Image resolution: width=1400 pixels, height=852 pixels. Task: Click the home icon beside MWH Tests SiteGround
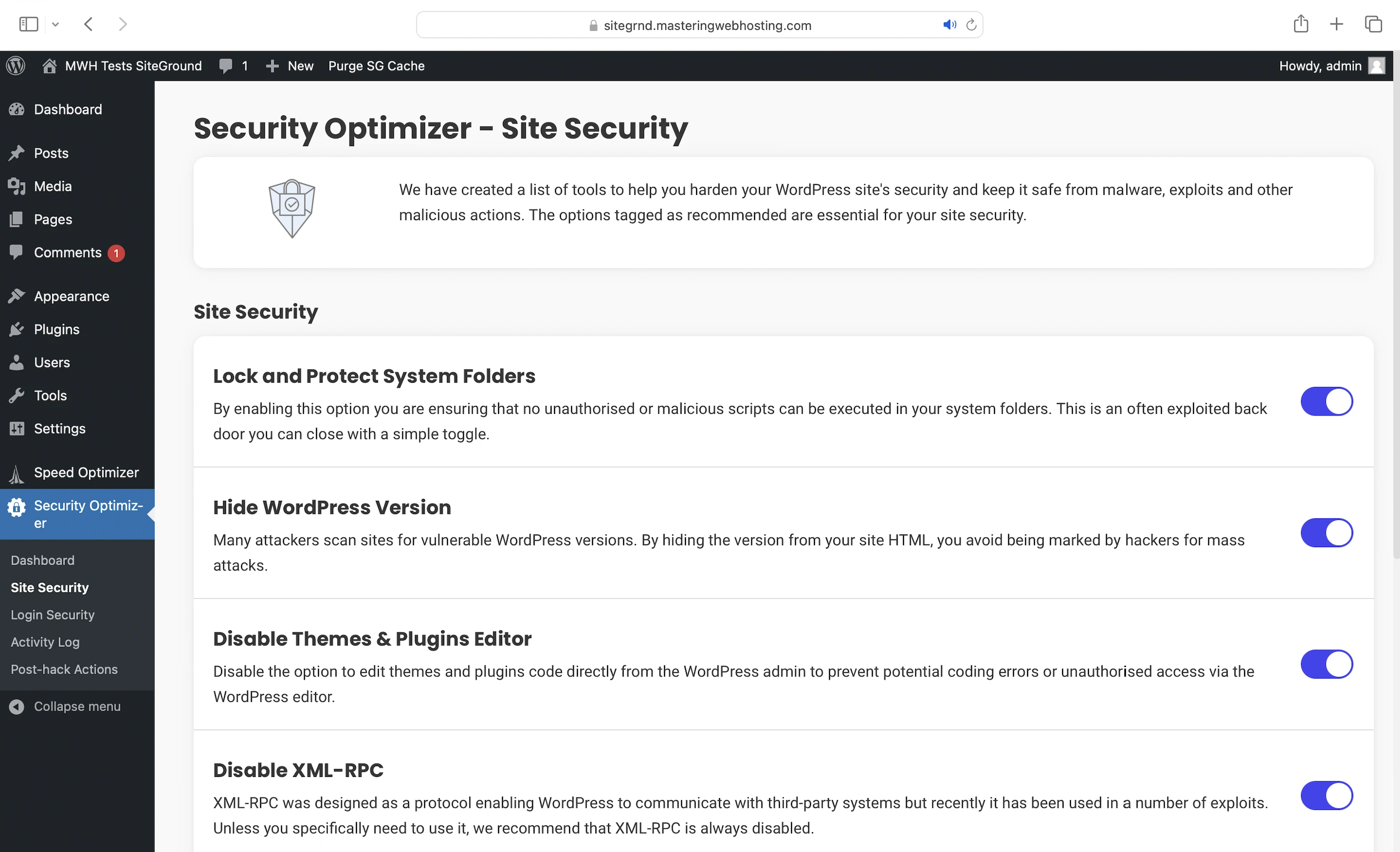(49, 66)
